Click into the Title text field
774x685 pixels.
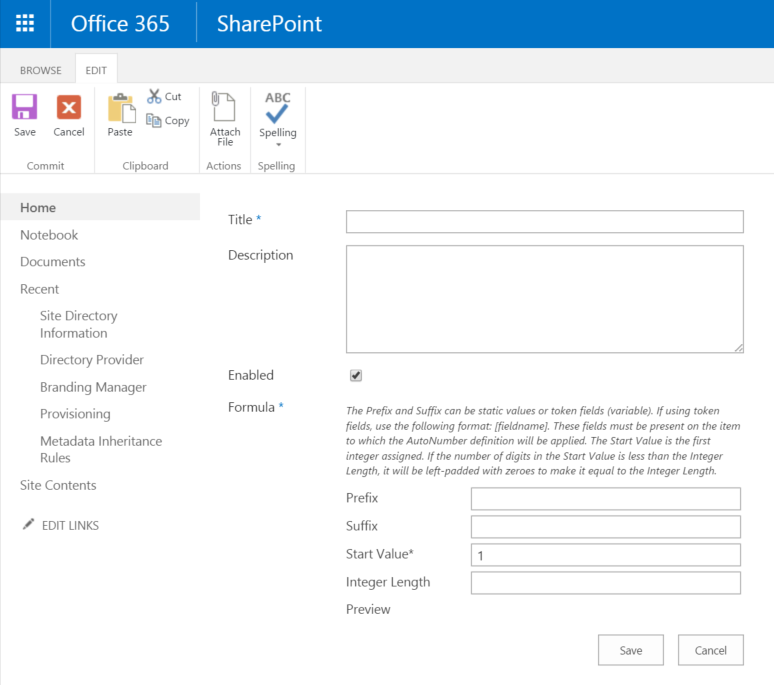(x=544, y=222)
